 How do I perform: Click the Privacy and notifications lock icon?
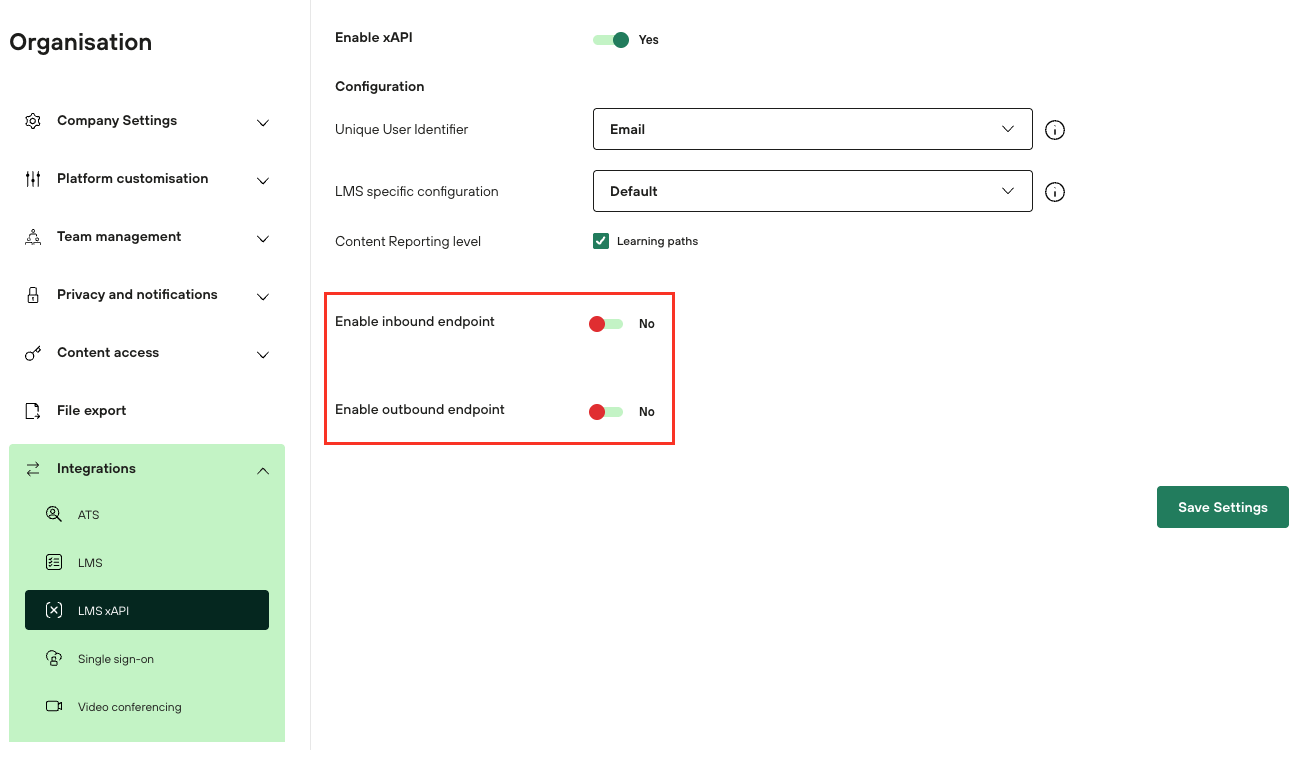pos(33,295)
